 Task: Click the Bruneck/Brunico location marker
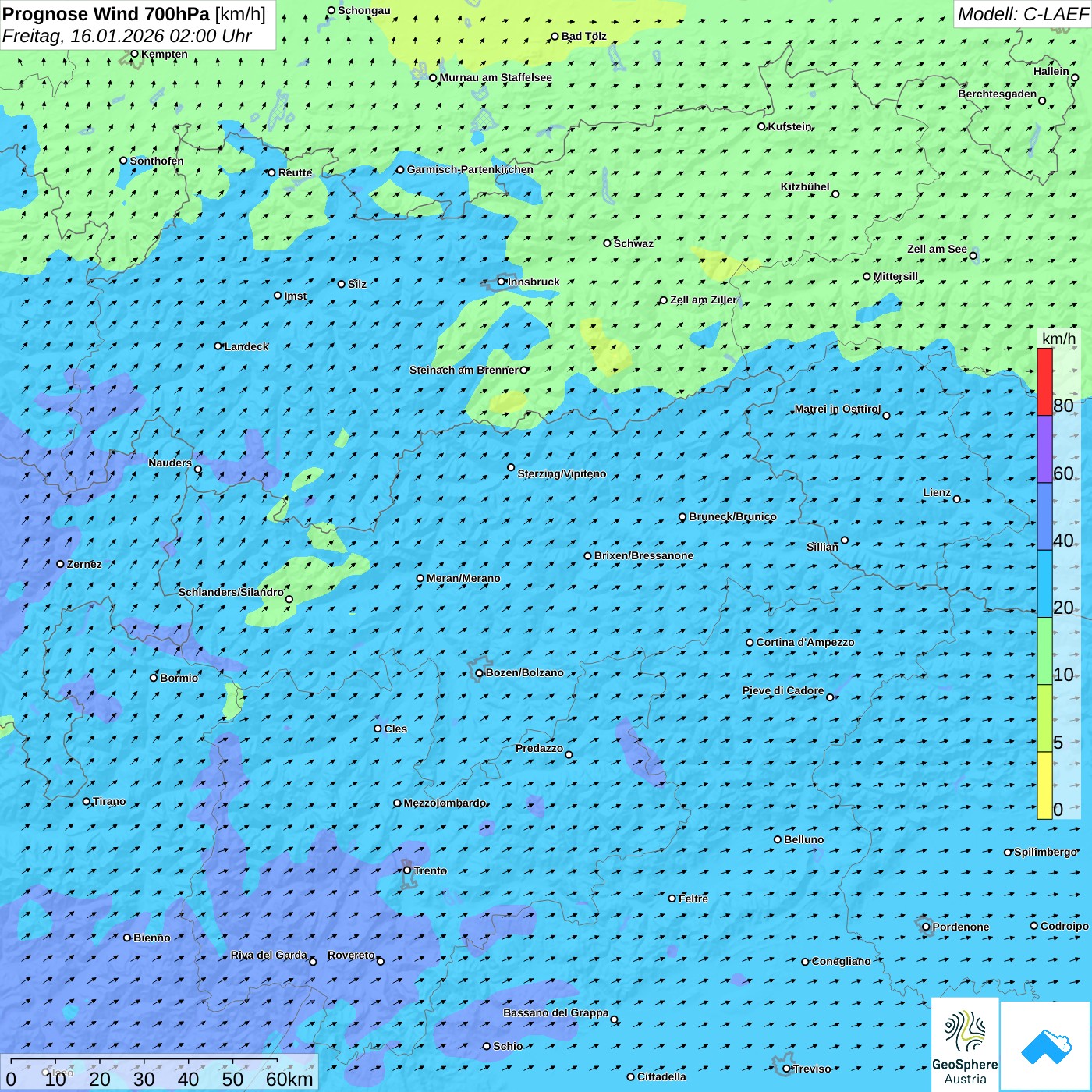click(x=682, y=516)
